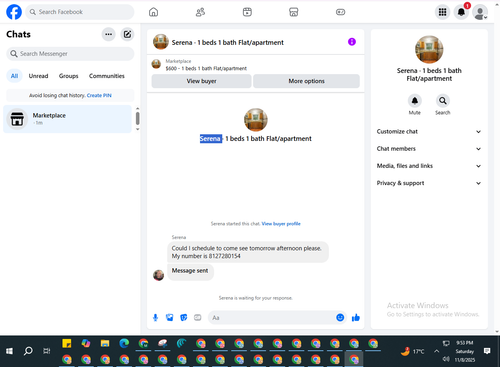Open the listing thumbnail in chat center

coord(256,119)
